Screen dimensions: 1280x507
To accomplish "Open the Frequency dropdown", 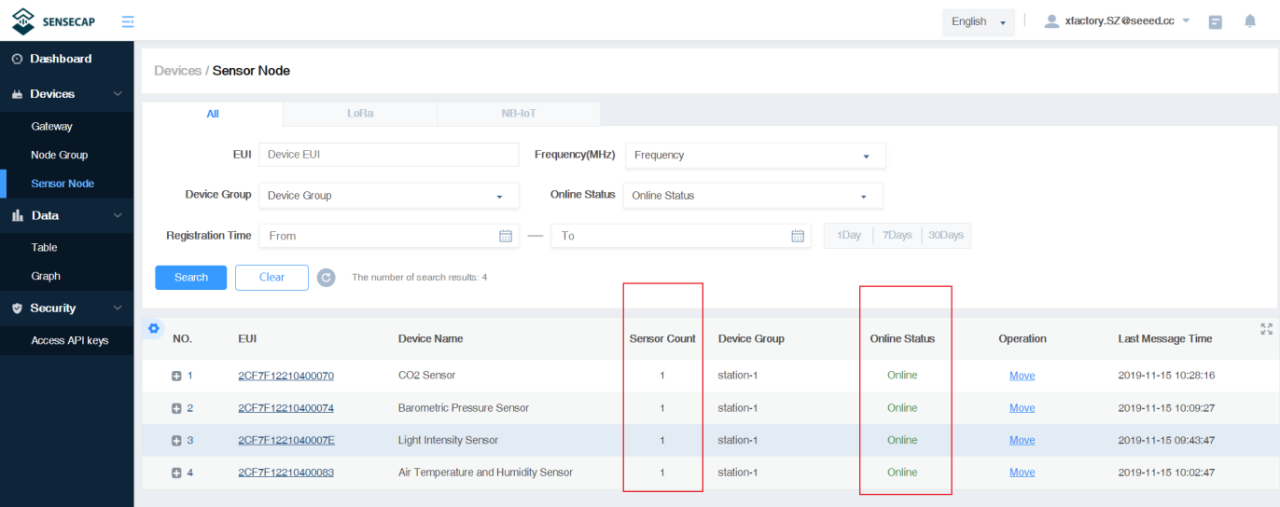I will 755,155.
